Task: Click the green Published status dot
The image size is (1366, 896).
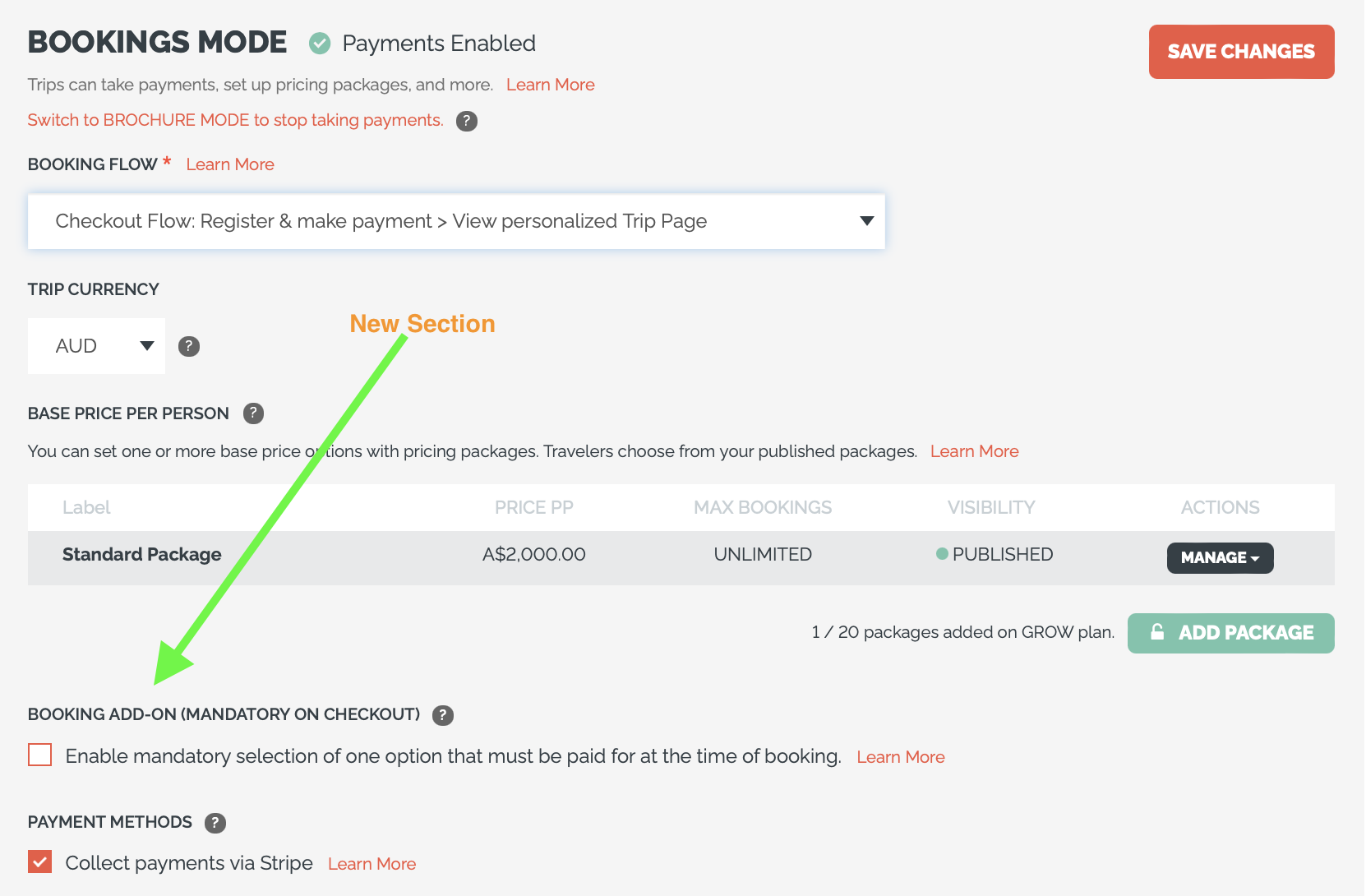Action: 940,554
